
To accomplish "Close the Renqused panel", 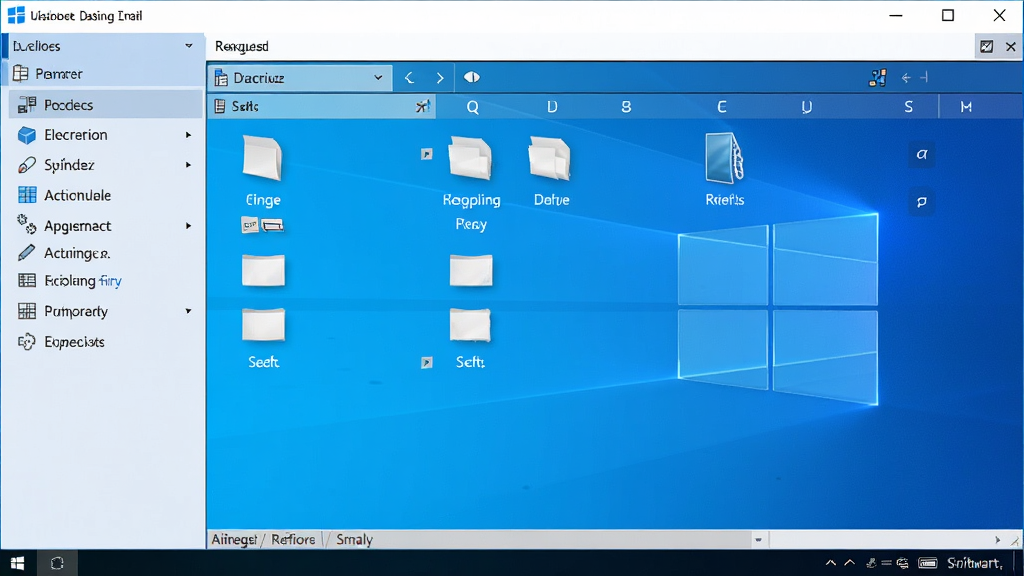I will click(x=1010, y=46).
